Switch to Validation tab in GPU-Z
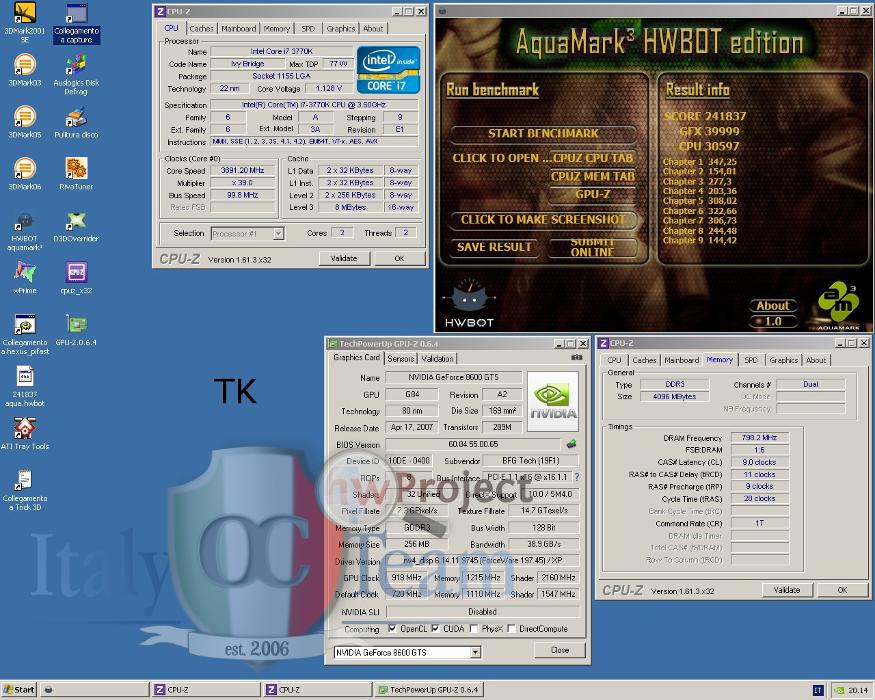This screenshot has width=875, height=700. (437, 358)
